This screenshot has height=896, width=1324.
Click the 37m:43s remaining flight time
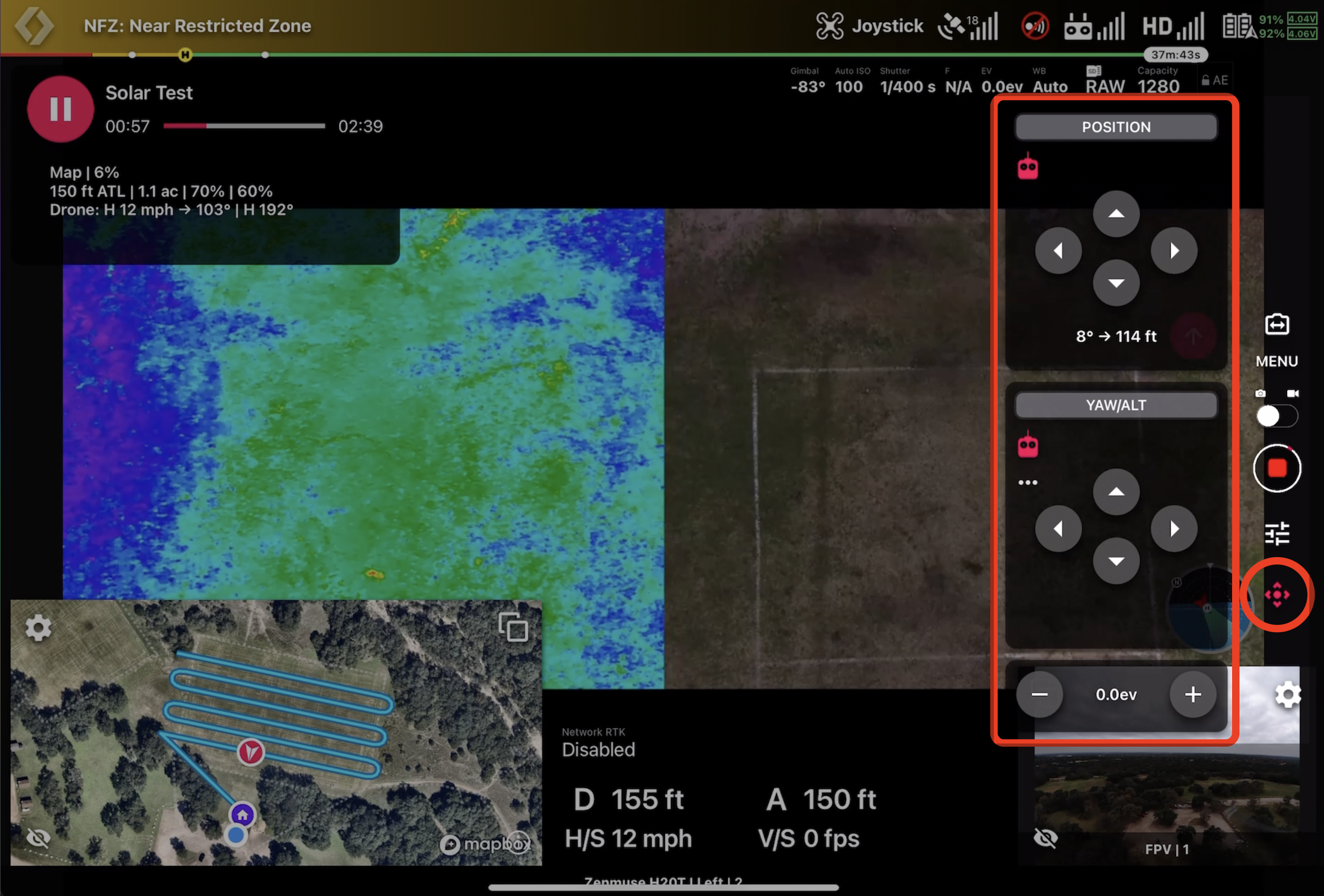pos(1175,55)
